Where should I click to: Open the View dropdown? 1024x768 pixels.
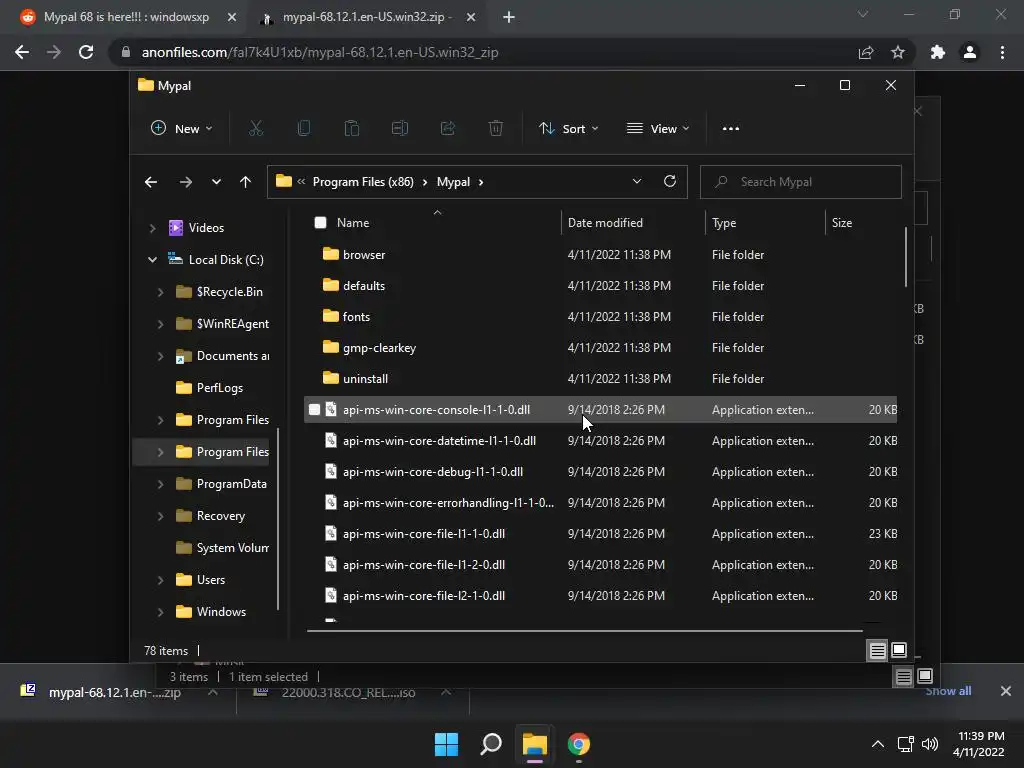tap(658, 129)
